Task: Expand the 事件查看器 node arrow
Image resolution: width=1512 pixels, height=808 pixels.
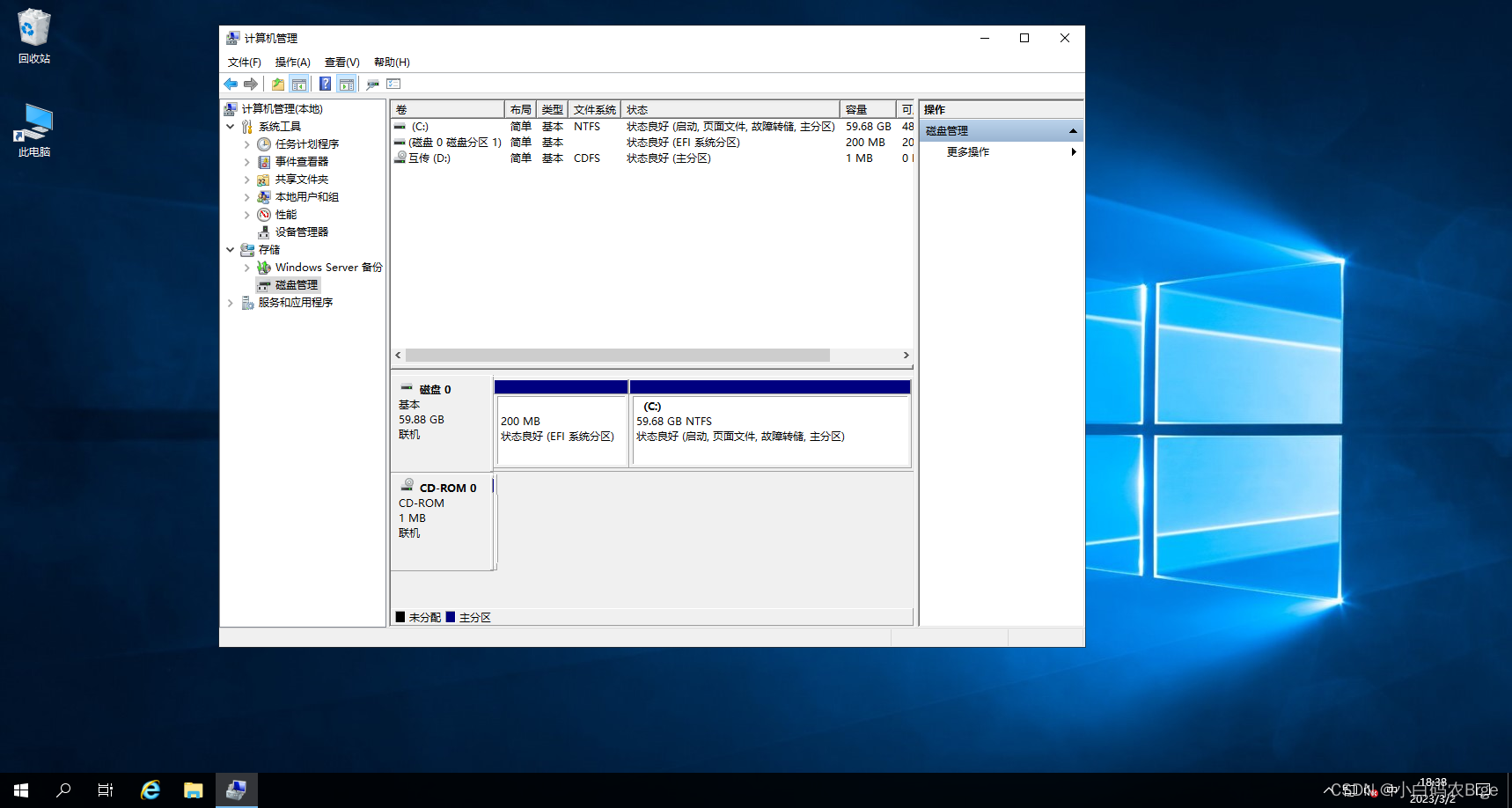Action: pyautogui.click(x=247, y=162)
